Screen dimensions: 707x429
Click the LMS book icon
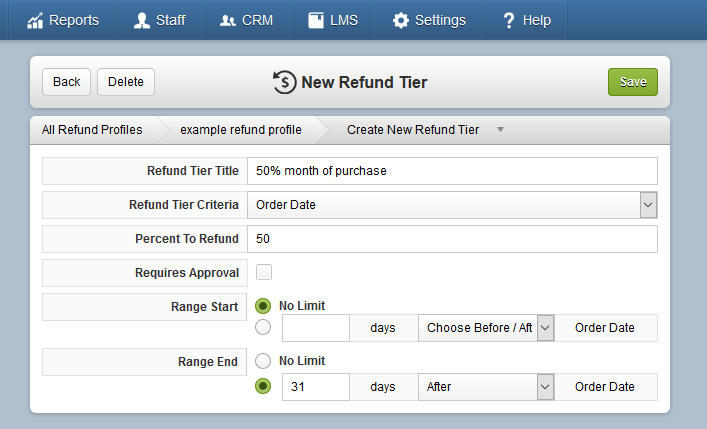[316, 21]
